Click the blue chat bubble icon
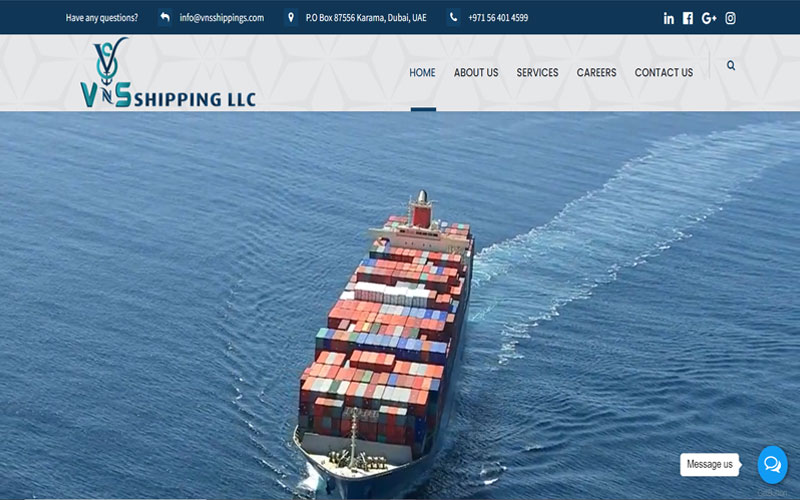This screenshot has height=500, width=800. (772, 465)
